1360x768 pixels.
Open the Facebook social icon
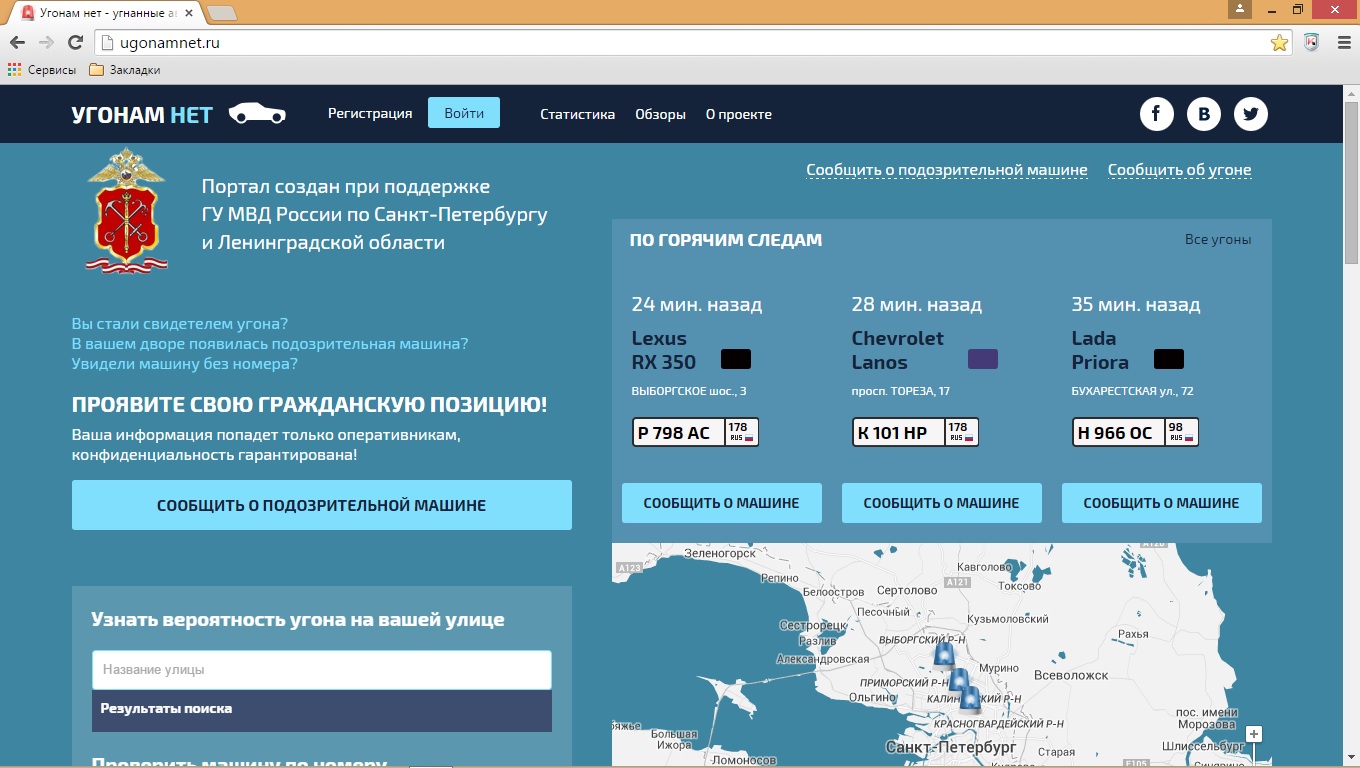click(x=1156, y=114)
